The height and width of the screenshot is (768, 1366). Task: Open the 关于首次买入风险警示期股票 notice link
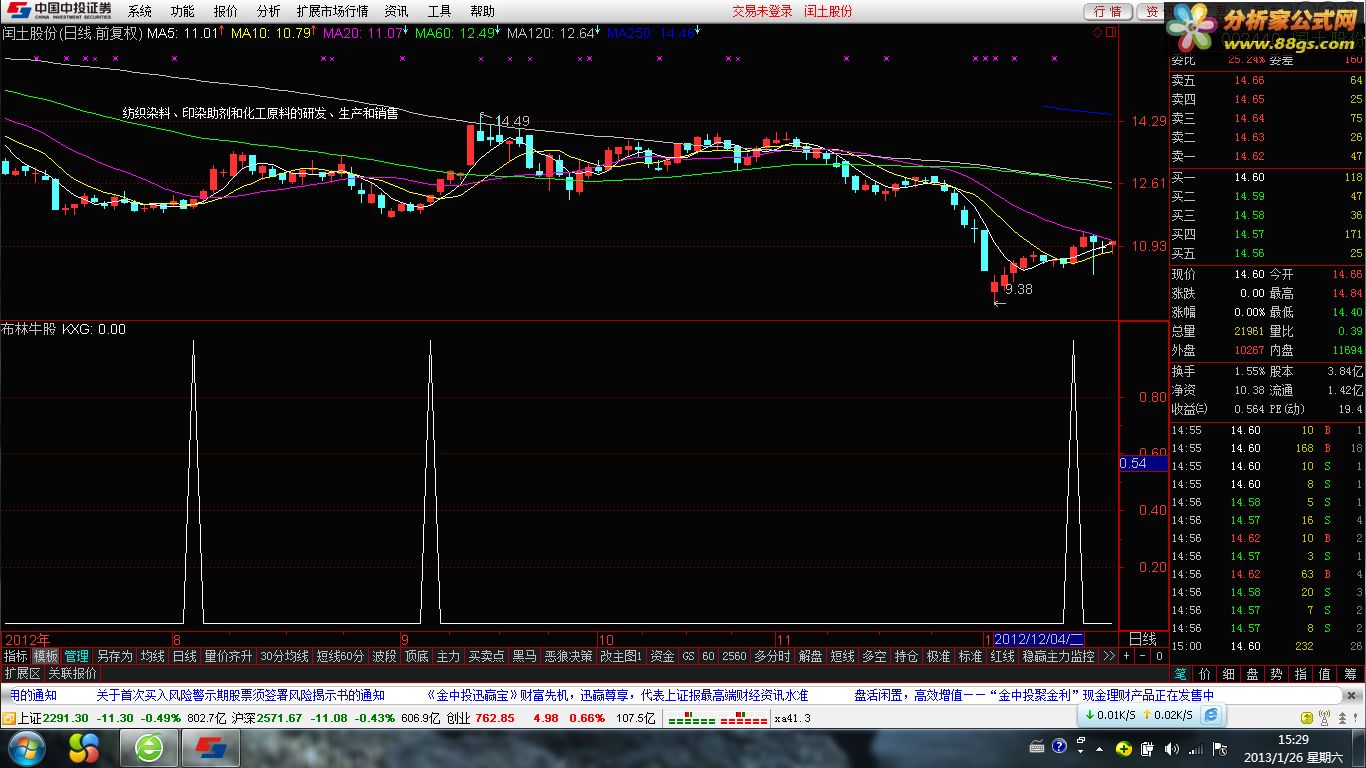(x=240, y=695)
